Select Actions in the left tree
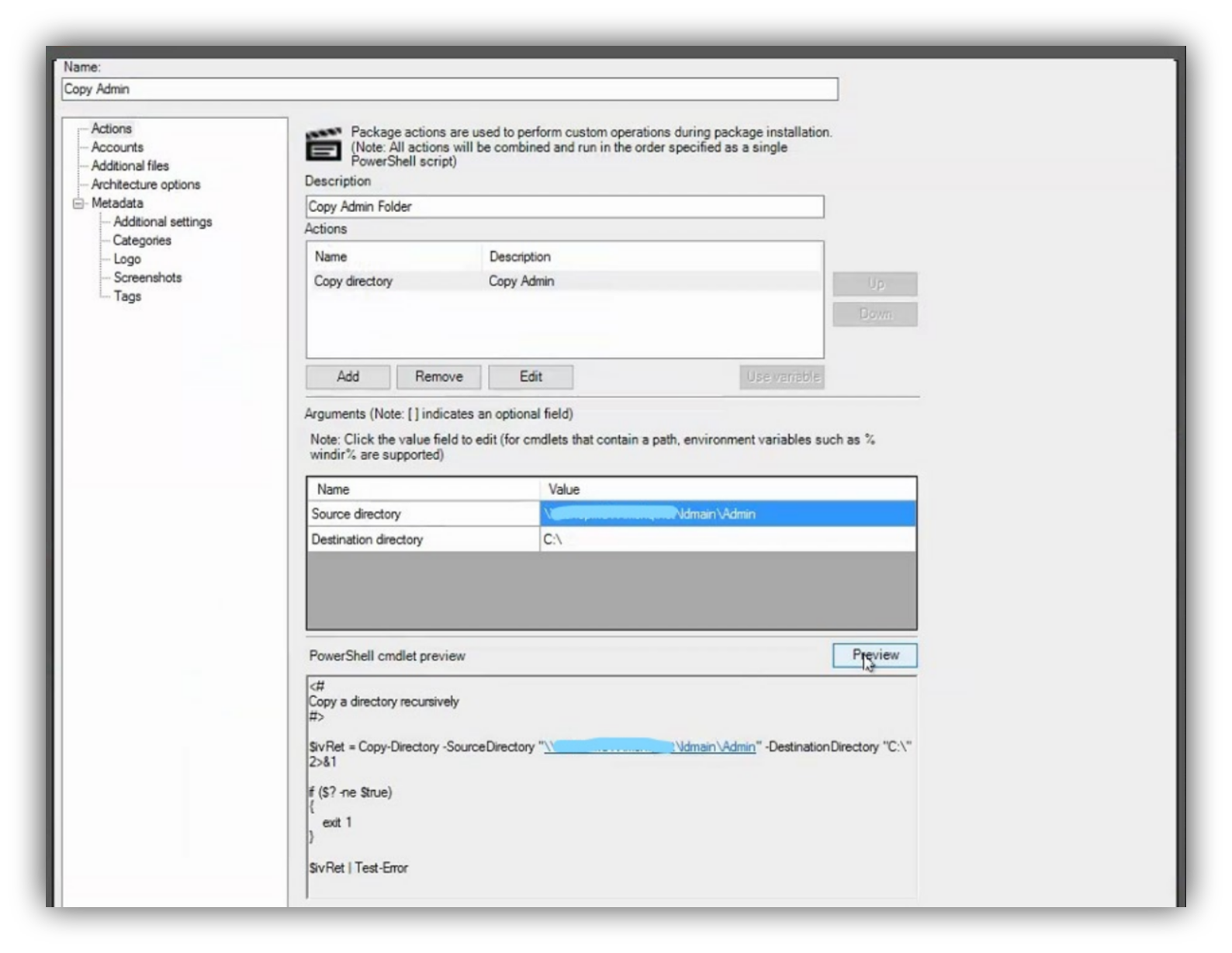The height and width of the screenshot is (953, 1232). (111, 129)
